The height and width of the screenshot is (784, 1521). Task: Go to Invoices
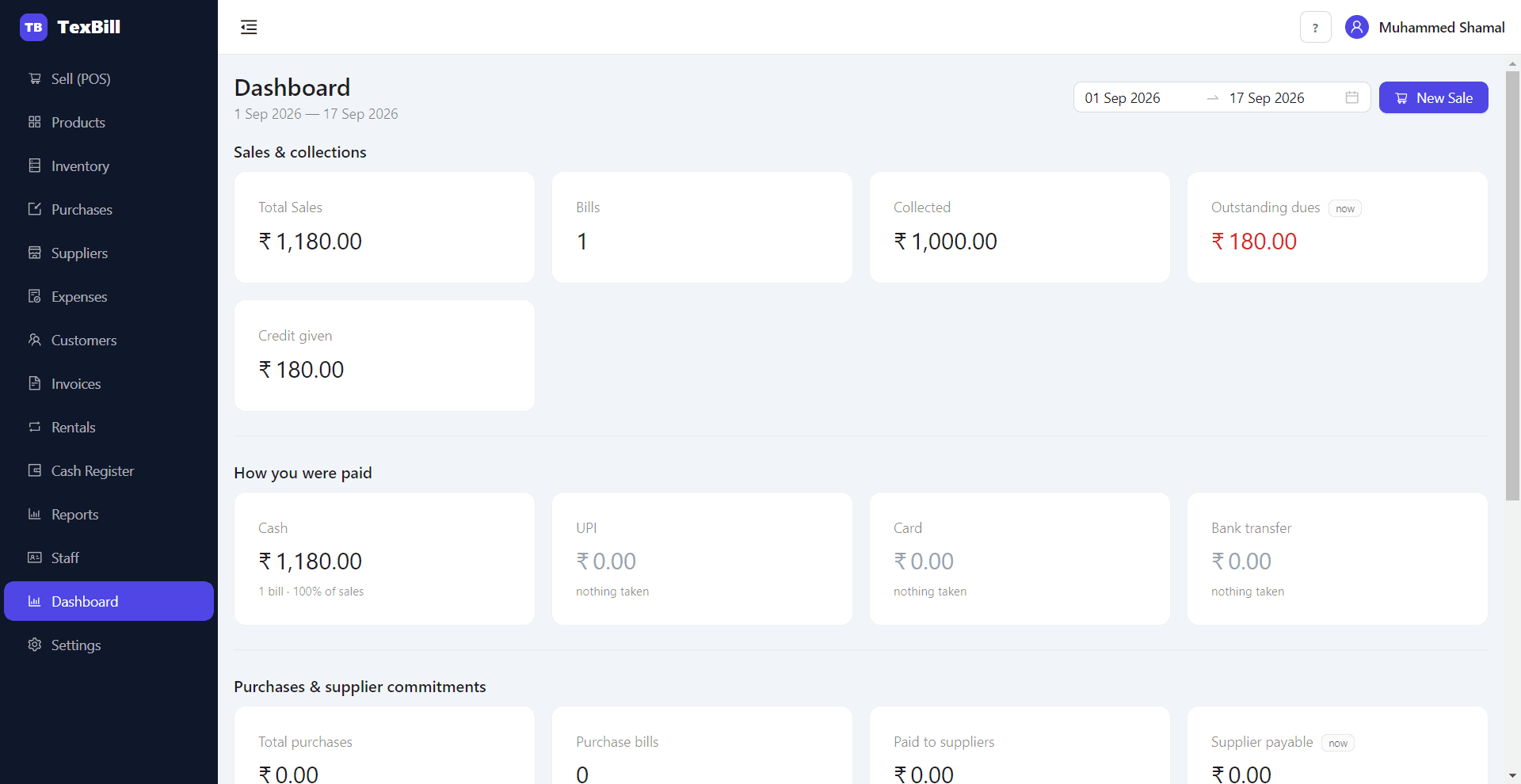click(109, 383)
